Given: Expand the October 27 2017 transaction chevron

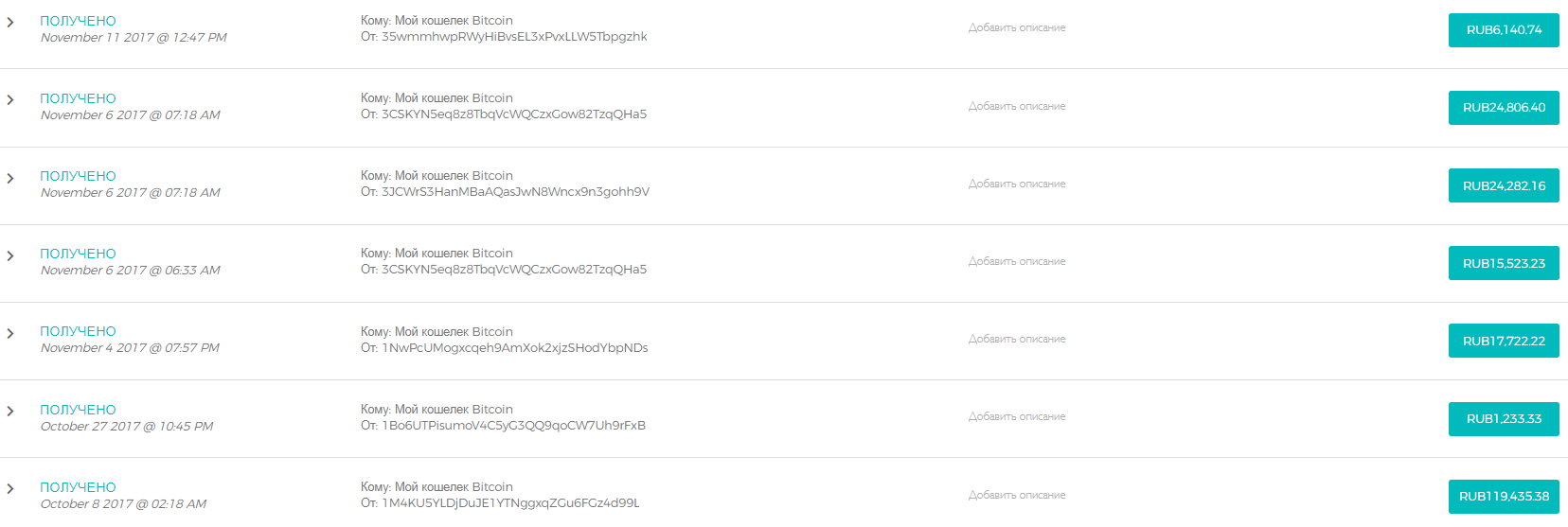Looking at the screenshot, I should click(x=10, y=411).
